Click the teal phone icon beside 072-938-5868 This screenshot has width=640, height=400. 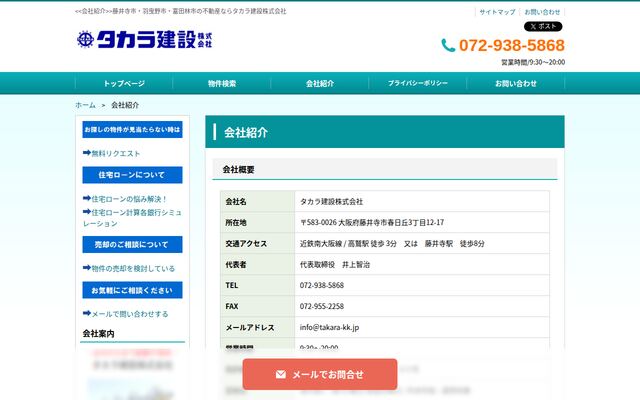448,45
